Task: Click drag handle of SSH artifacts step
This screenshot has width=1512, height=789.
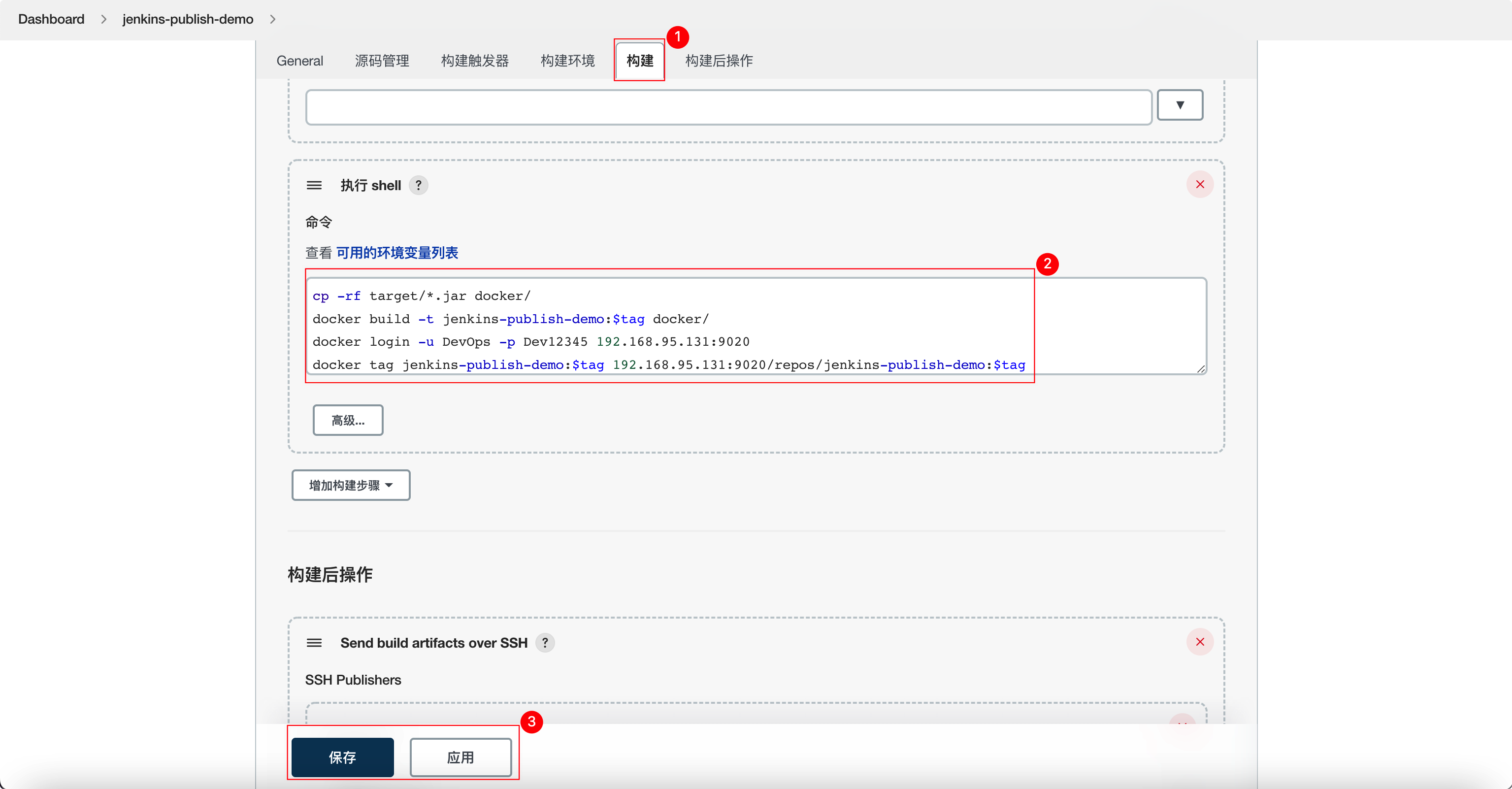Action: click(314, 642)
